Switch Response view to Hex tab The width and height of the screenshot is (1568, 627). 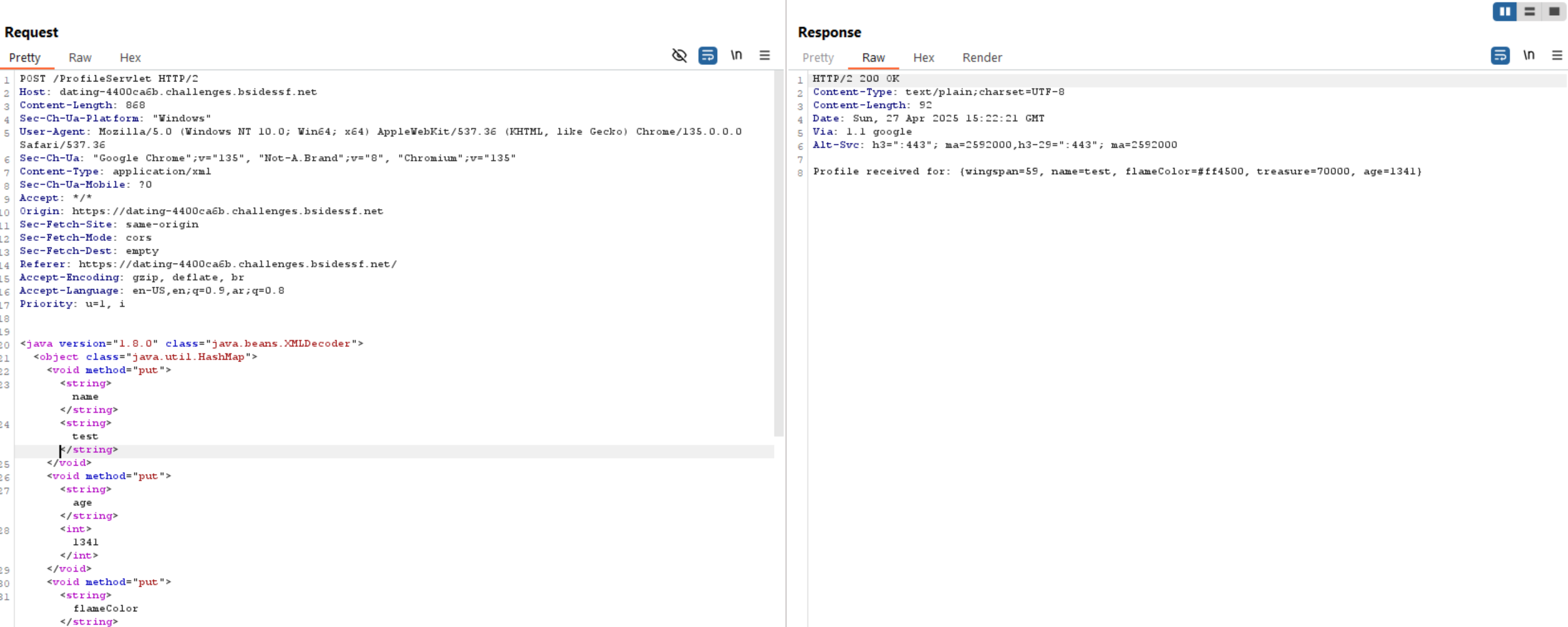click(x=924, y=57)
